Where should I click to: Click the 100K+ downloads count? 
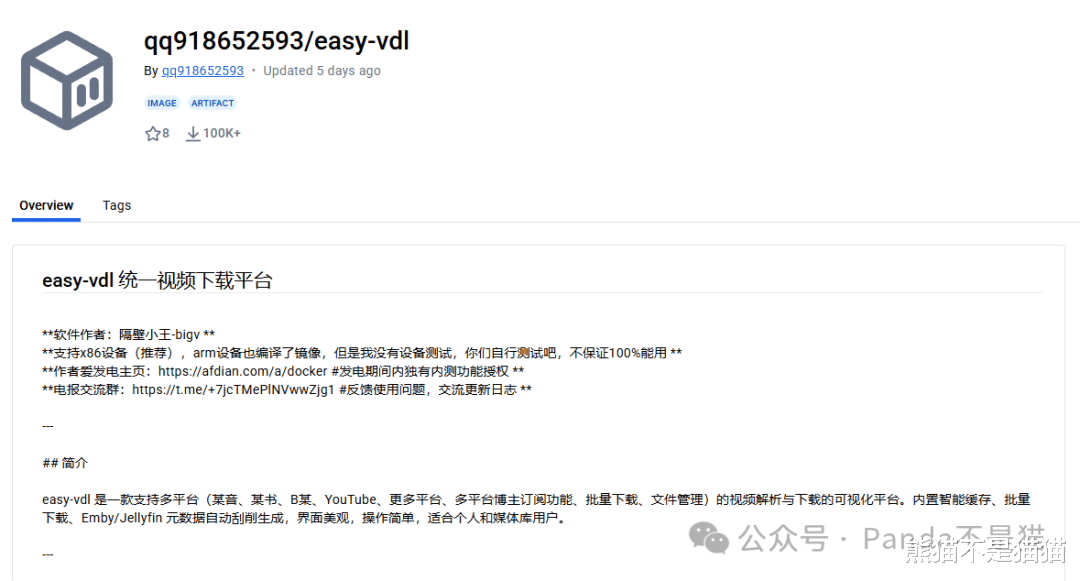(222, 134)
